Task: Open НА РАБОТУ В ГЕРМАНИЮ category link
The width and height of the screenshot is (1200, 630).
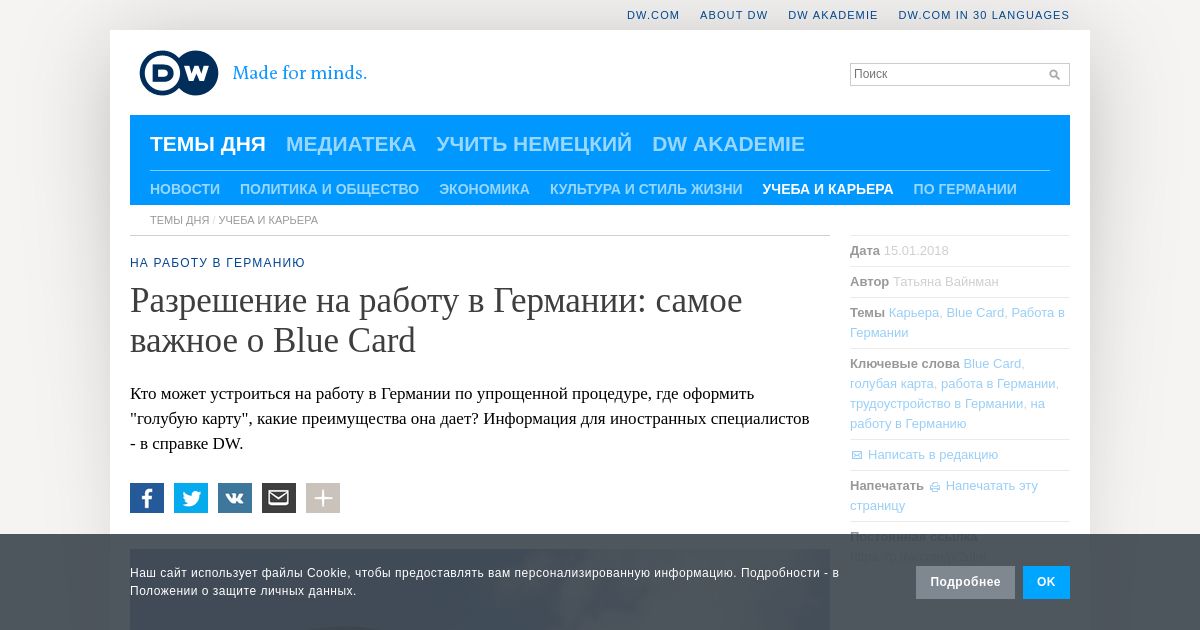Action: pyautogui.click(x=218, y=263)
